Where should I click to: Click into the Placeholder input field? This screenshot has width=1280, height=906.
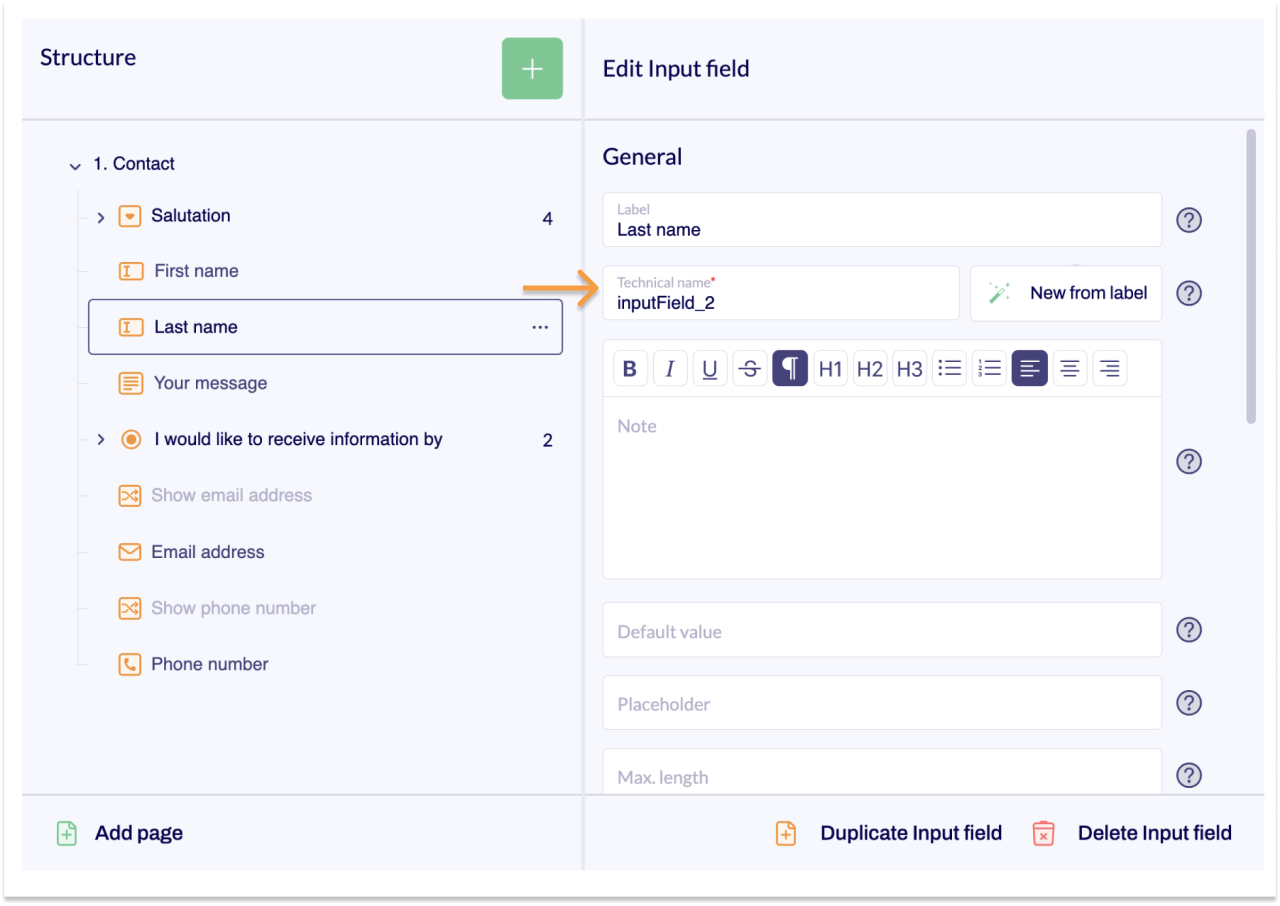click(x=882, y=703)
